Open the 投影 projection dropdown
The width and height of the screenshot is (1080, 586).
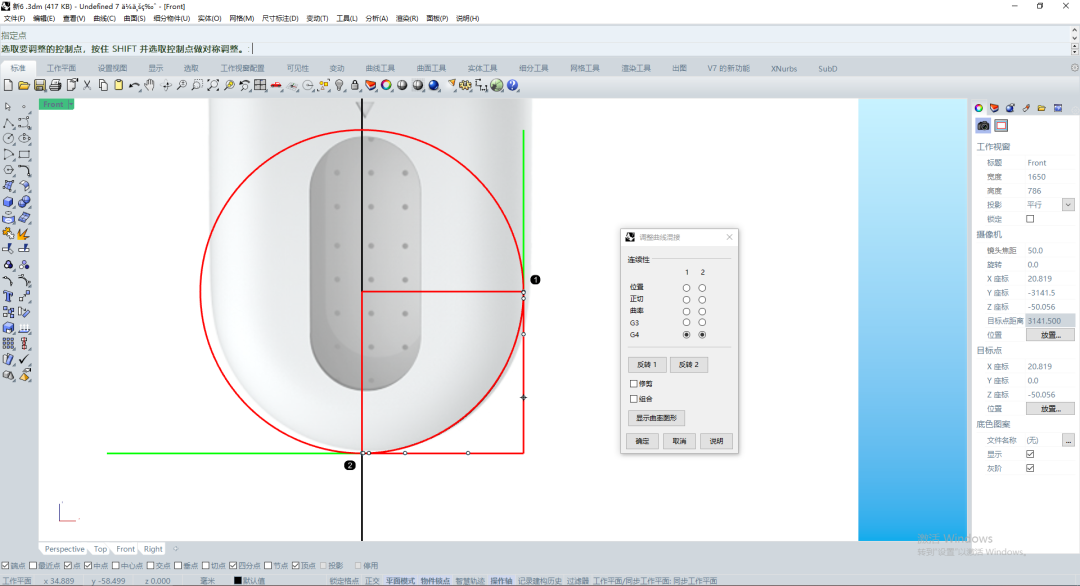(x=1068, y=204)
